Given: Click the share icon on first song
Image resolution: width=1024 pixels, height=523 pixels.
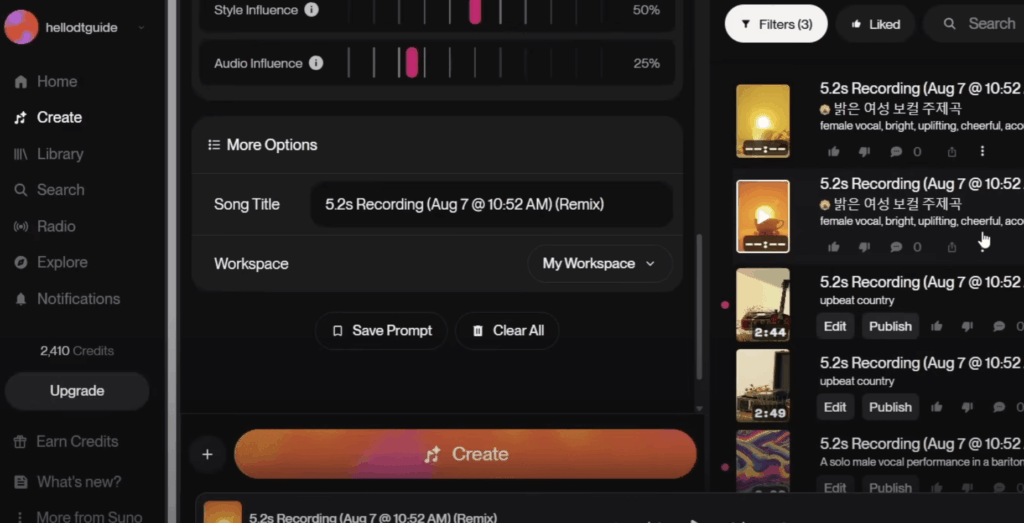Looking at the screenshot, I should tap(951, 151).
